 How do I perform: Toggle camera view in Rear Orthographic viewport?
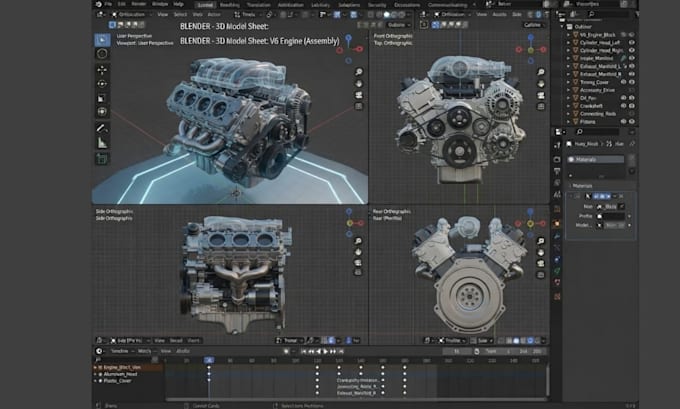tap(540, 263)
